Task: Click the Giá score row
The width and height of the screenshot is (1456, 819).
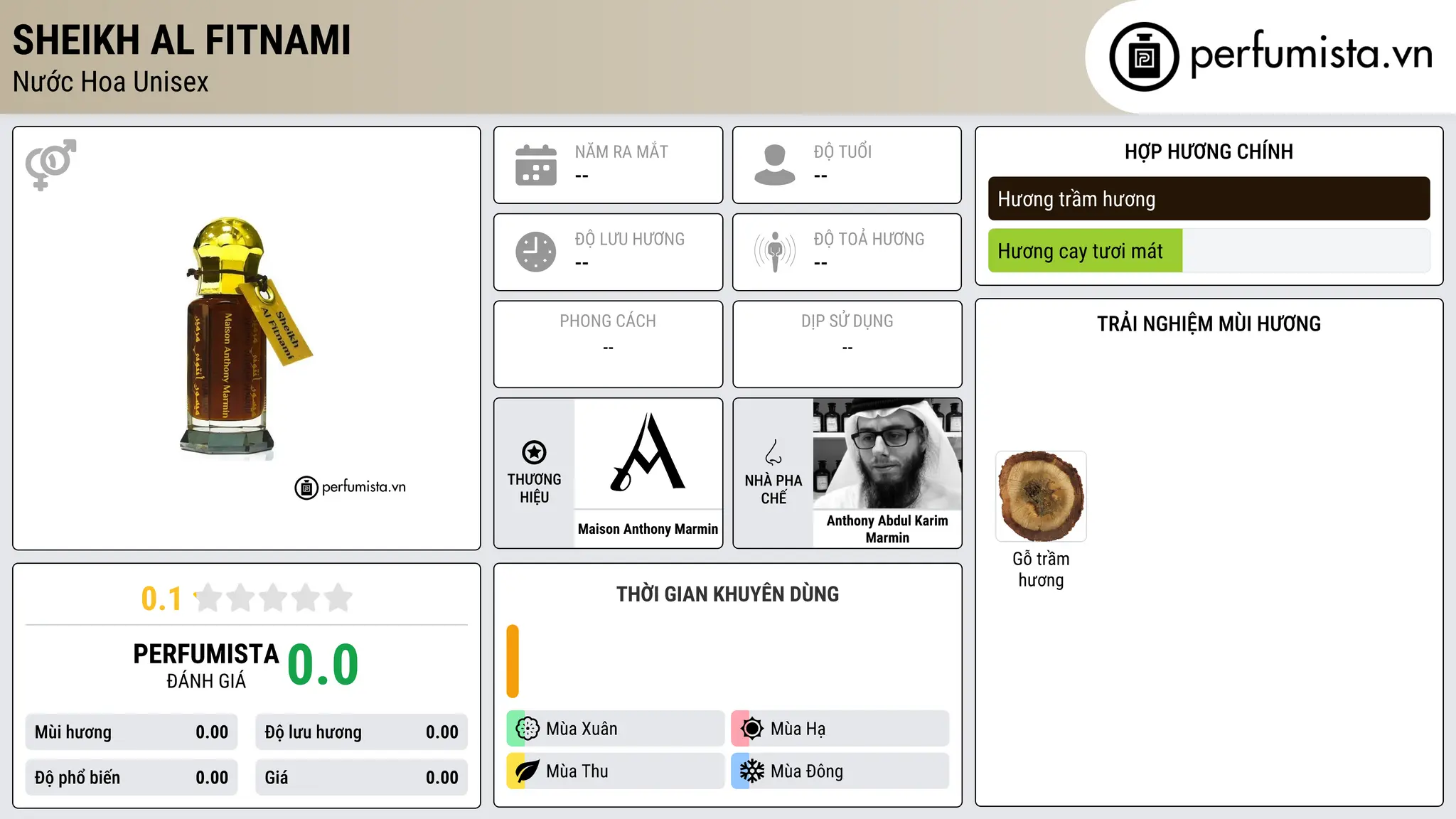Action: (x=361, y=778)
